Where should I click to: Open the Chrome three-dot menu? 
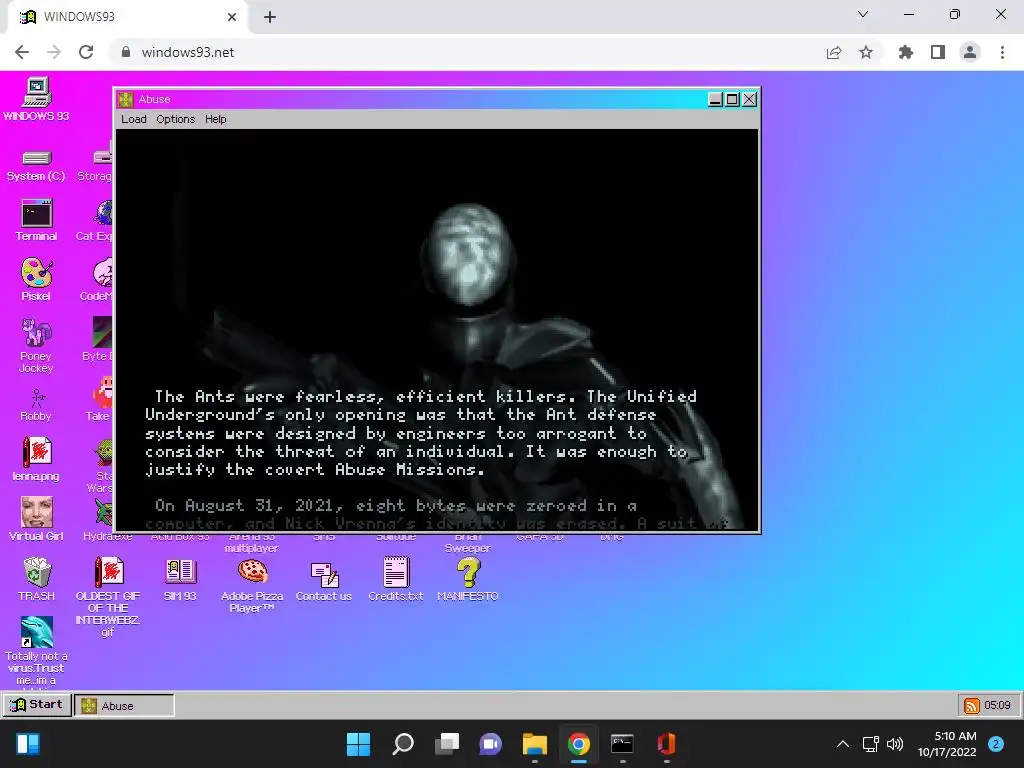click(x=1002, y=52)
